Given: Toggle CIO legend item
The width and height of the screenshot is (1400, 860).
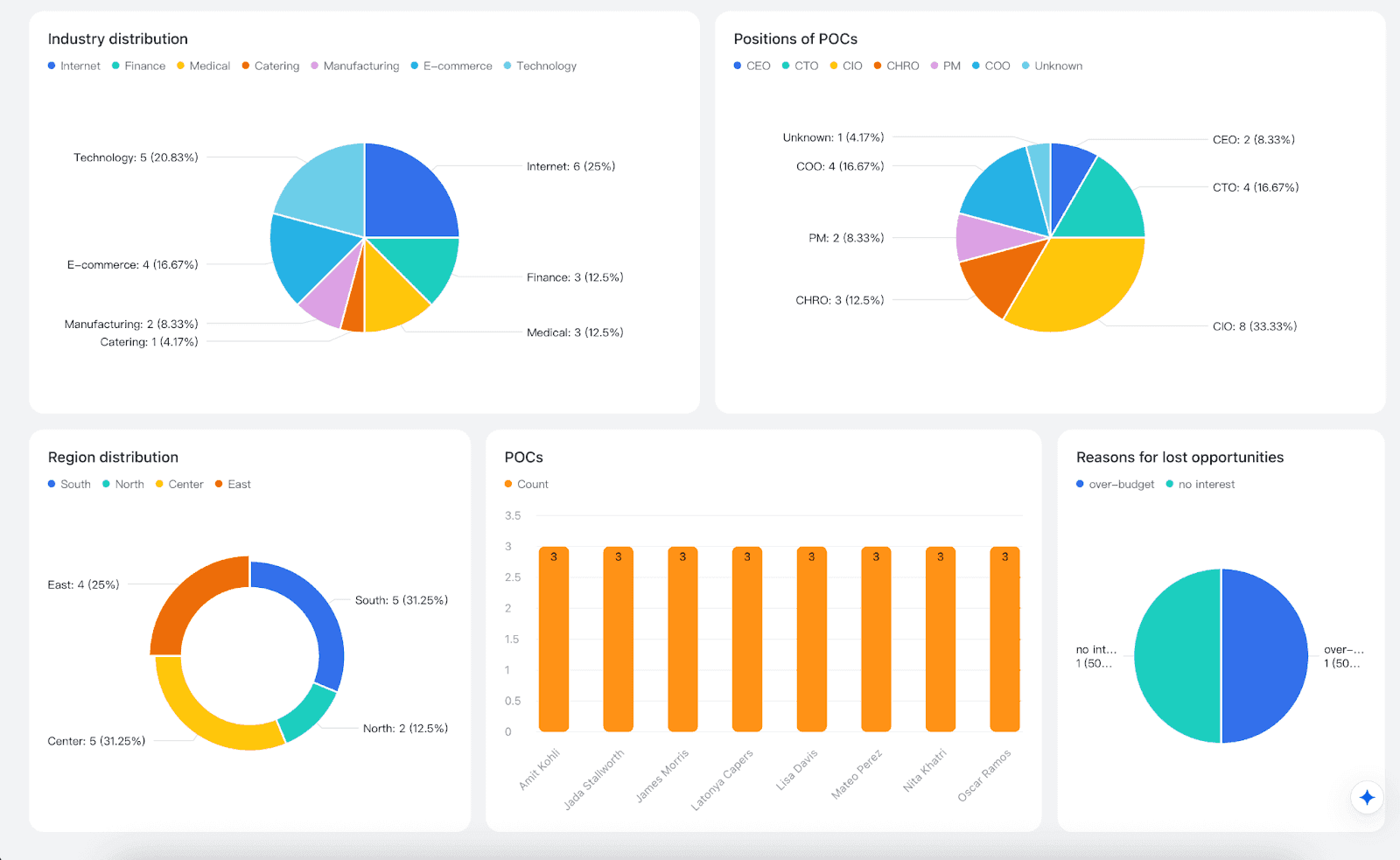Looking at the screenshot, I should (x=846, y=66).
